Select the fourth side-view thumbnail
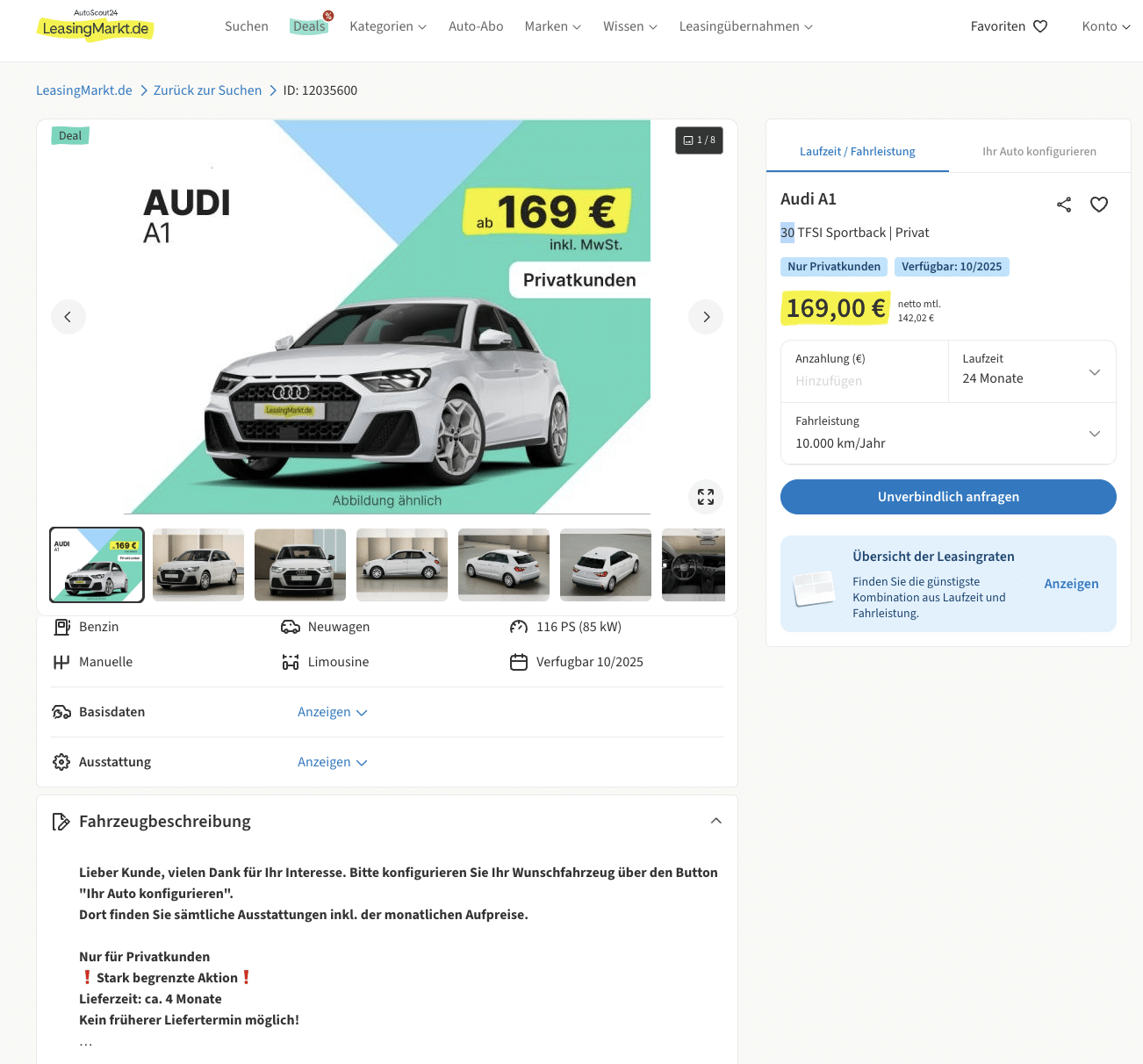The image size is (1143, 1064). tap(402, 565)
